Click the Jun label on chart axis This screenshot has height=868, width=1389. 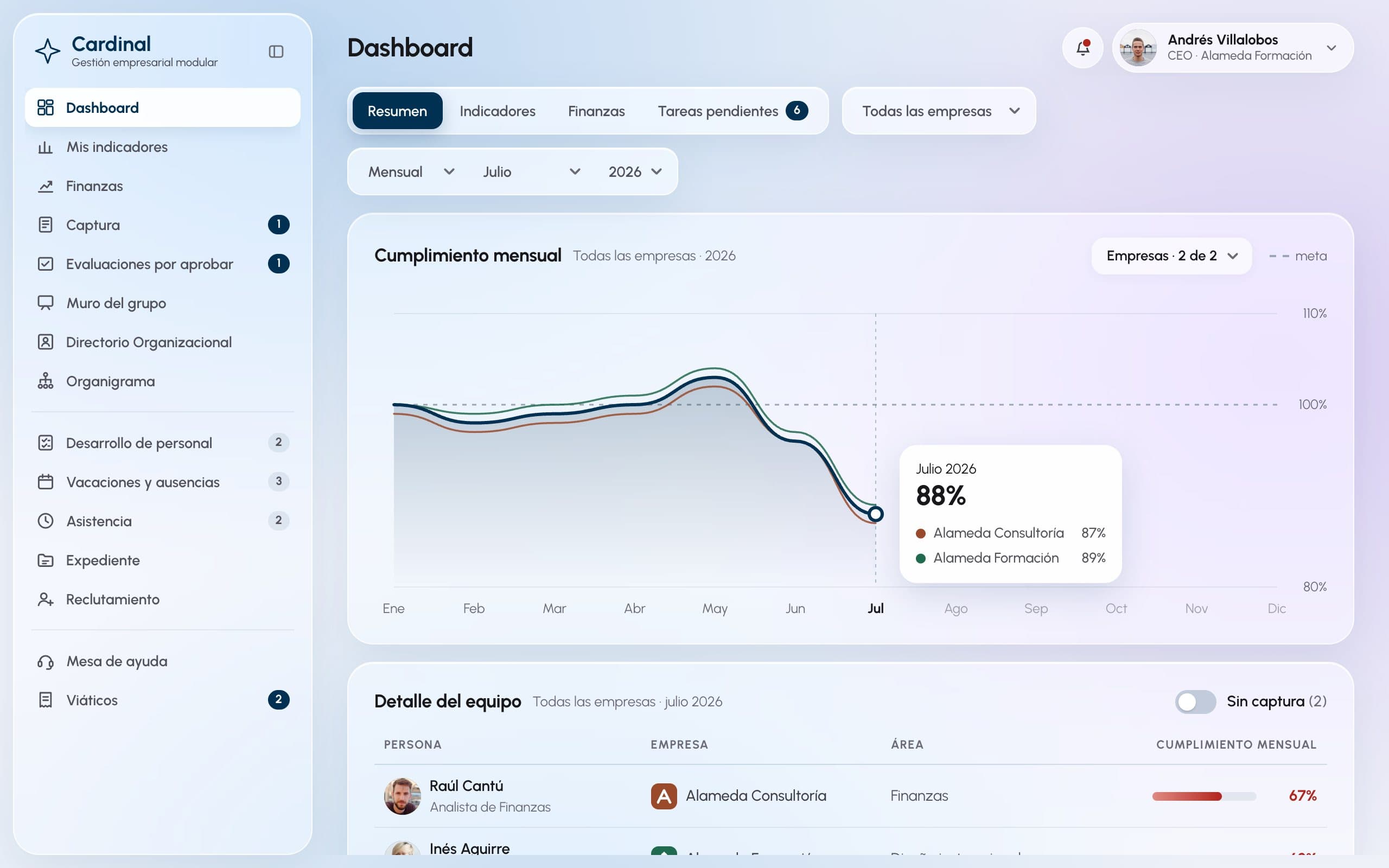795,609
